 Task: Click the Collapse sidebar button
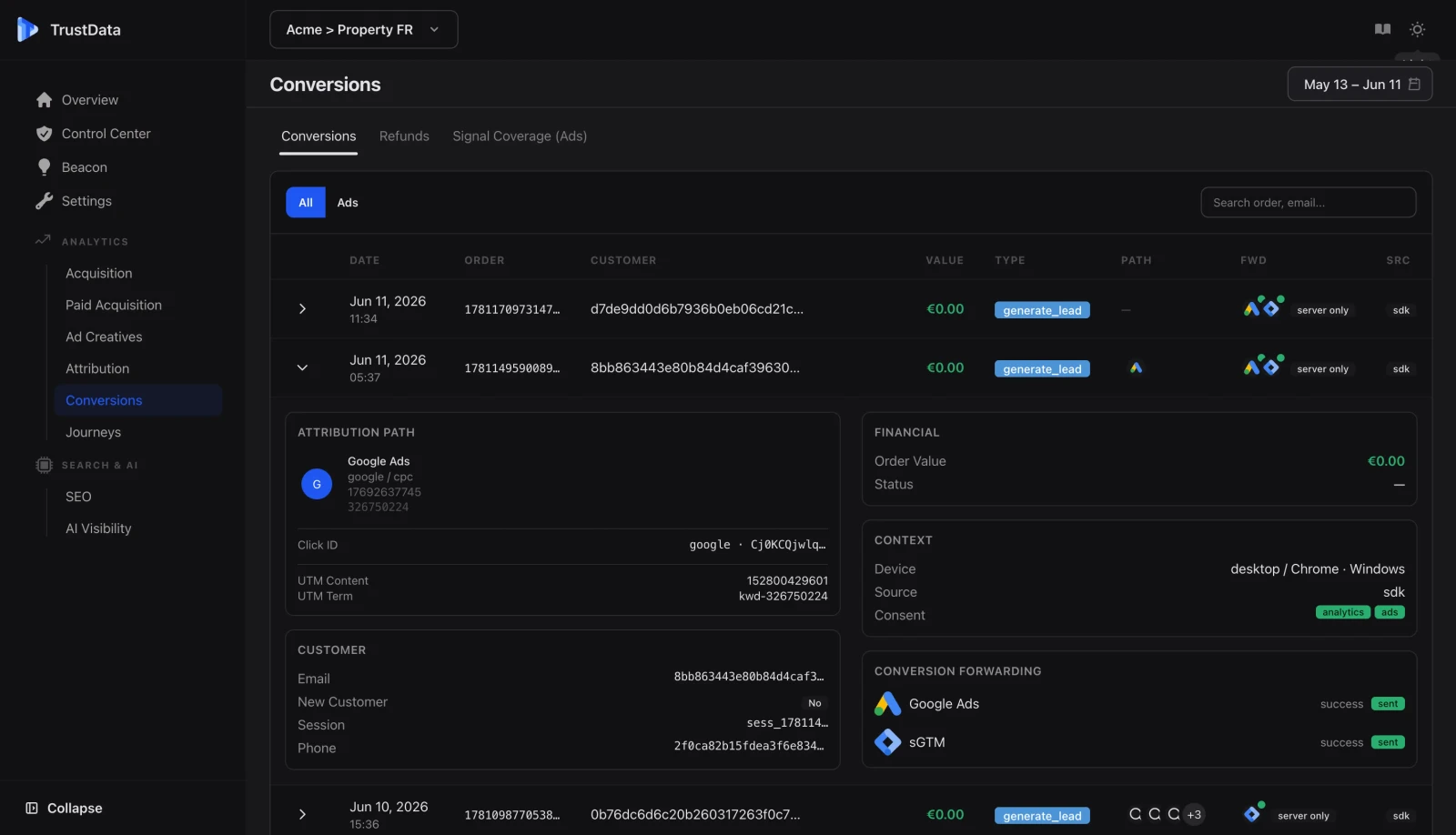64,809
